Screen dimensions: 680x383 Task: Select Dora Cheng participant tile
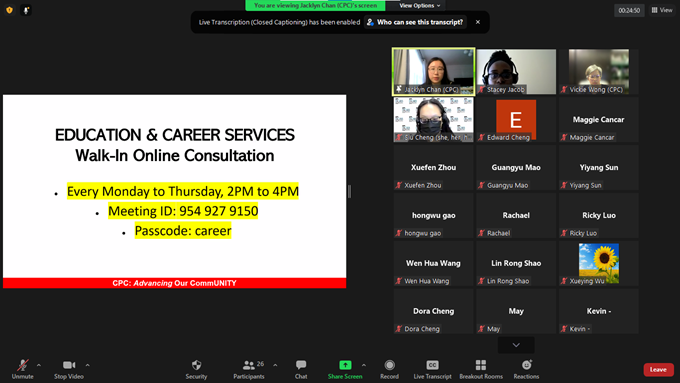click(433, 311)
